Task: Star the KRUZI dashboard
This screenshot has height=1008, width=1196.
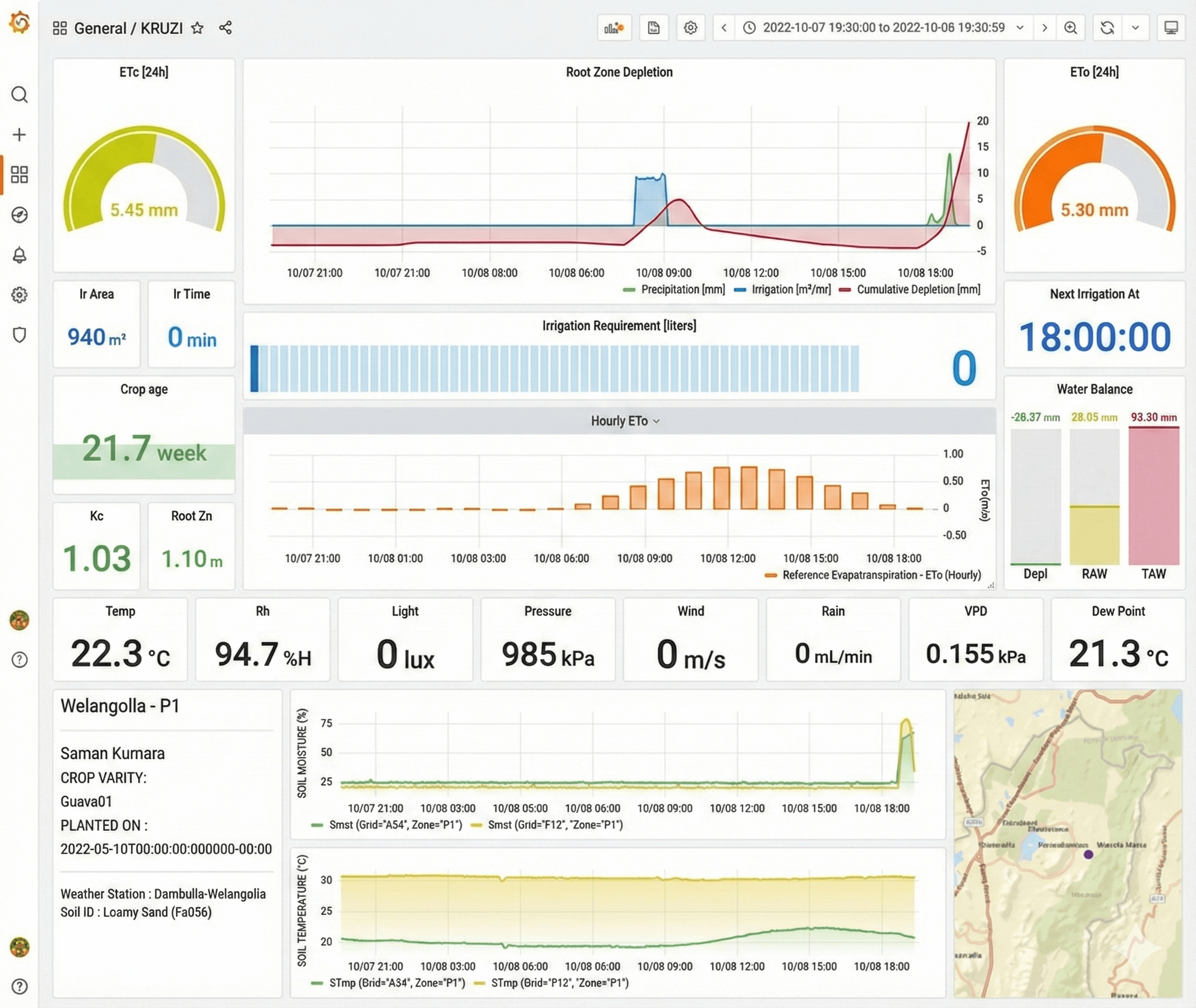Action: coord(196,27)
